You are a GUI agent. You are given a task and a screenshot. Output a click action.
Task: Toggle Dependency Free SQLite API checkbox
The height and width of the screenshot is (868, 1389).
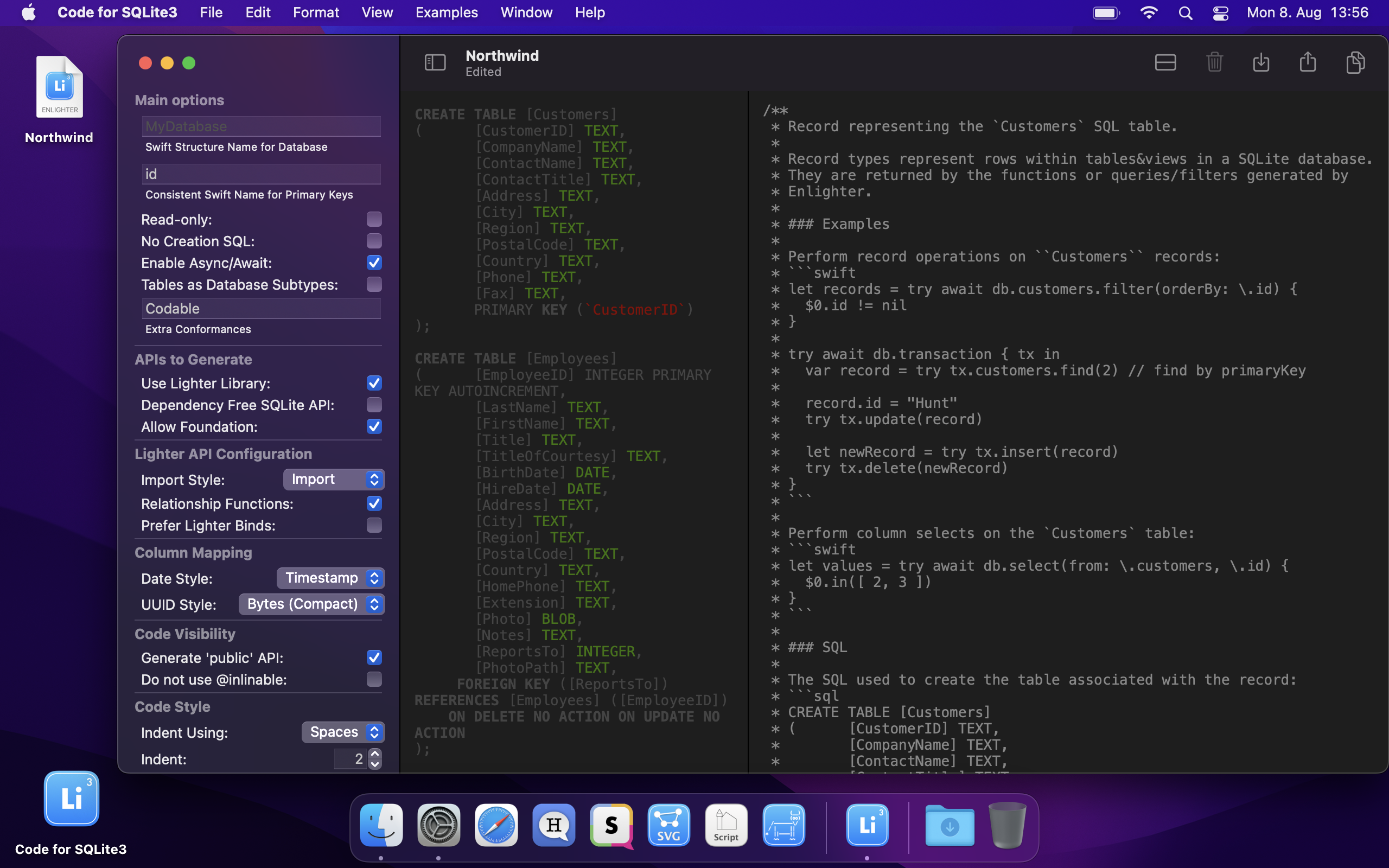pyautogui.click(x=374, y=405)
